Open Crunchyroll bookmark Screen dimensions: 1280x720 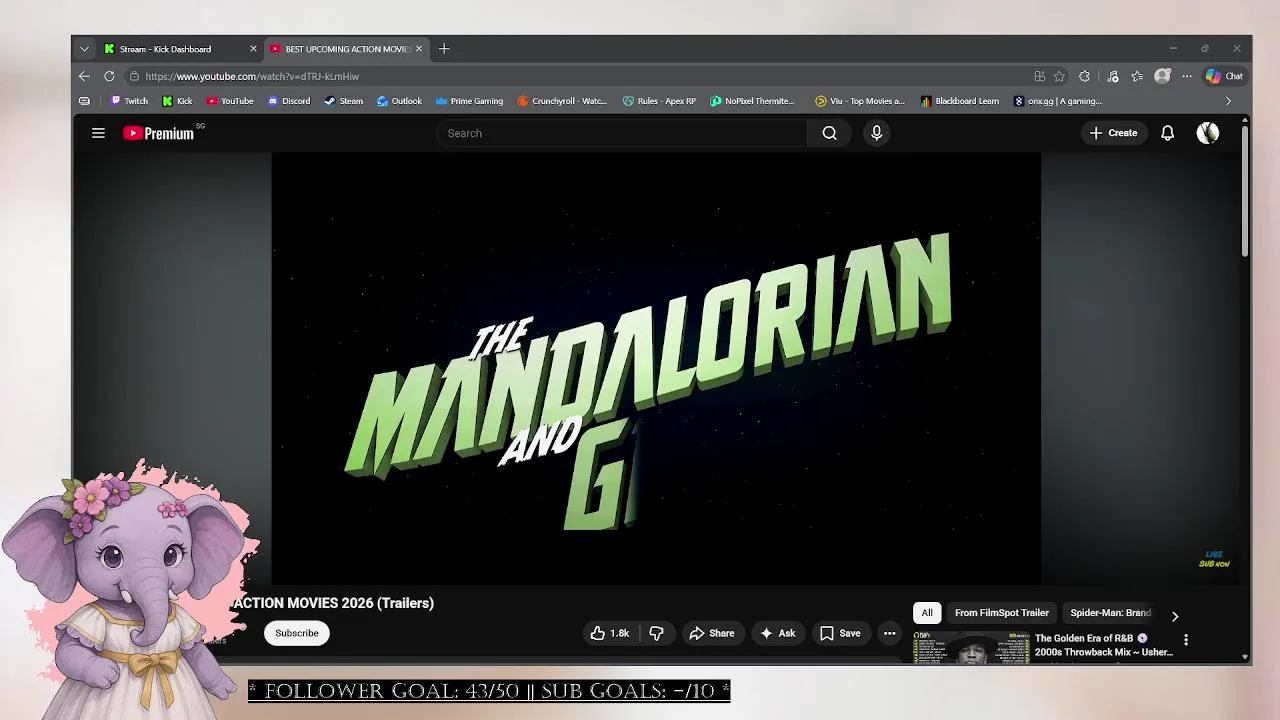tap(562, 101)
